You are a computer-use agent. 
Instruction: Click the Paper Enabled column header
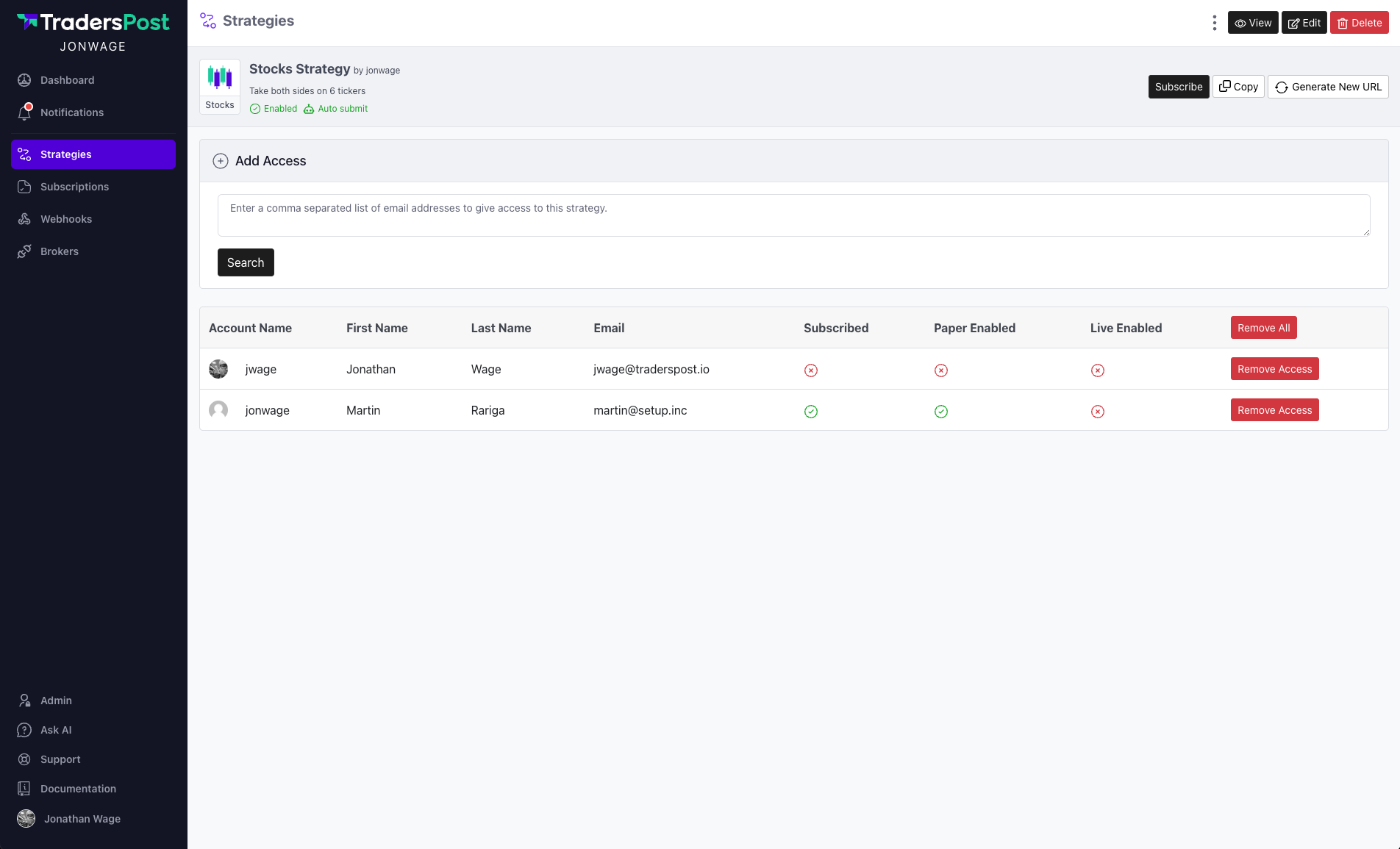[974, 328]
